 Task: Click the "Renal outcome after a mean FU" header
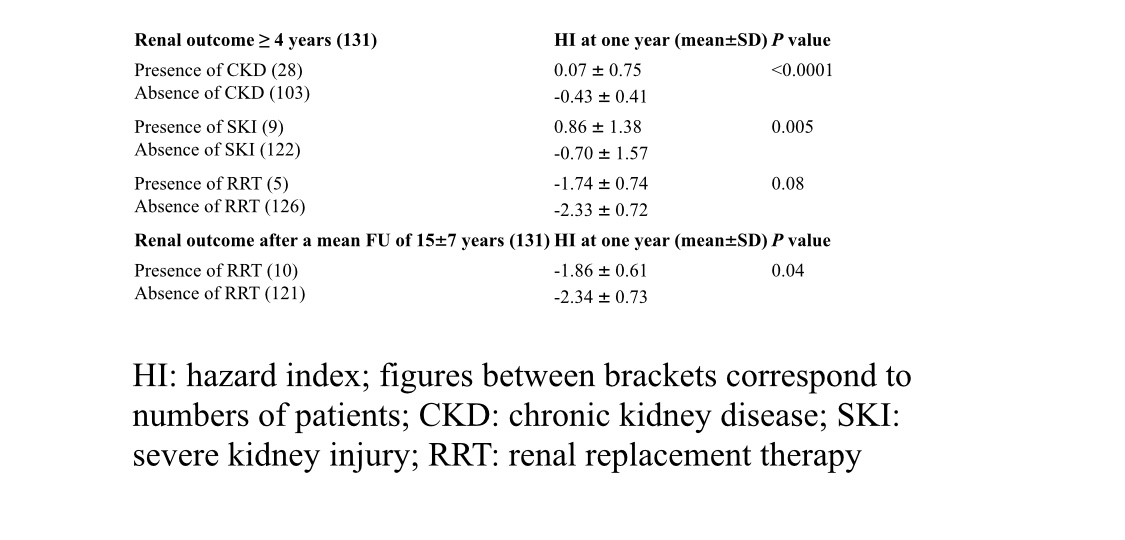coord(342,241)
